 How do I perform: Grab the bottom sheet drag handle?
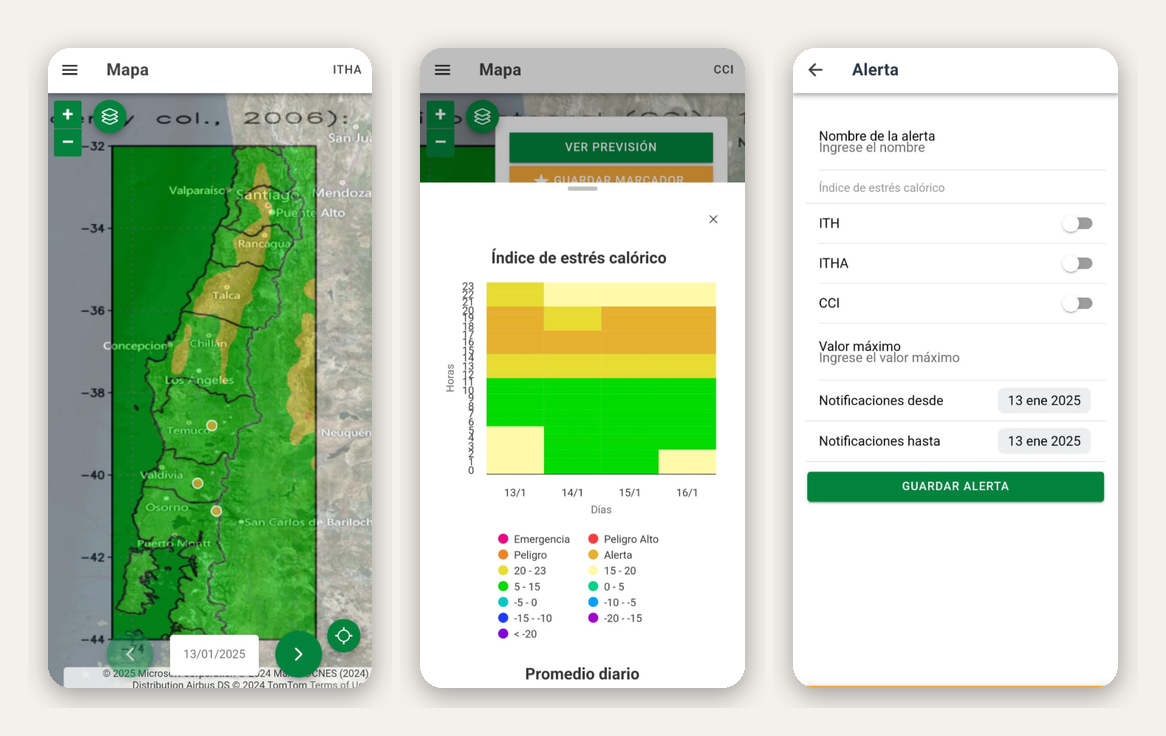[x=582, y=189]
